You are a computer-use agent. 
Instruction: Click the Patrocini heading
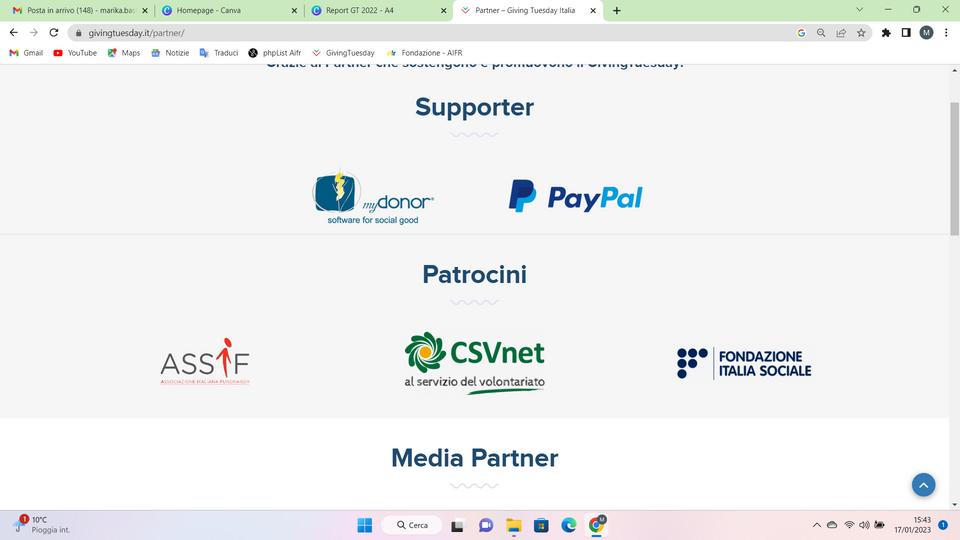point(474,274)
